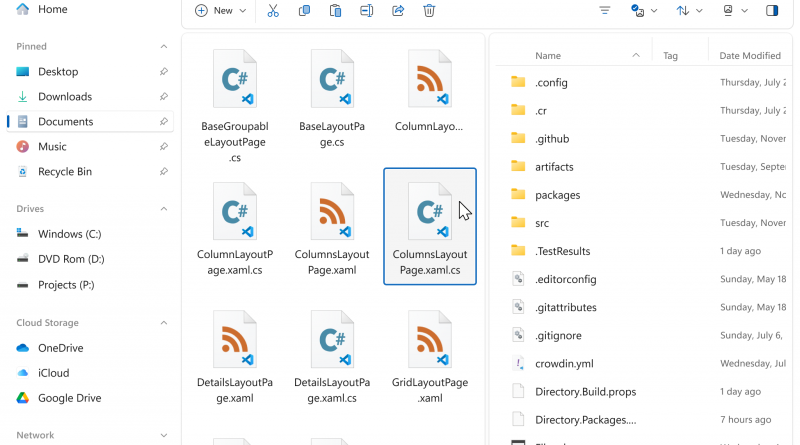Screen dimensions: 800x445
Task: Select the .gitattributes file row
Action: click(644, 307)
